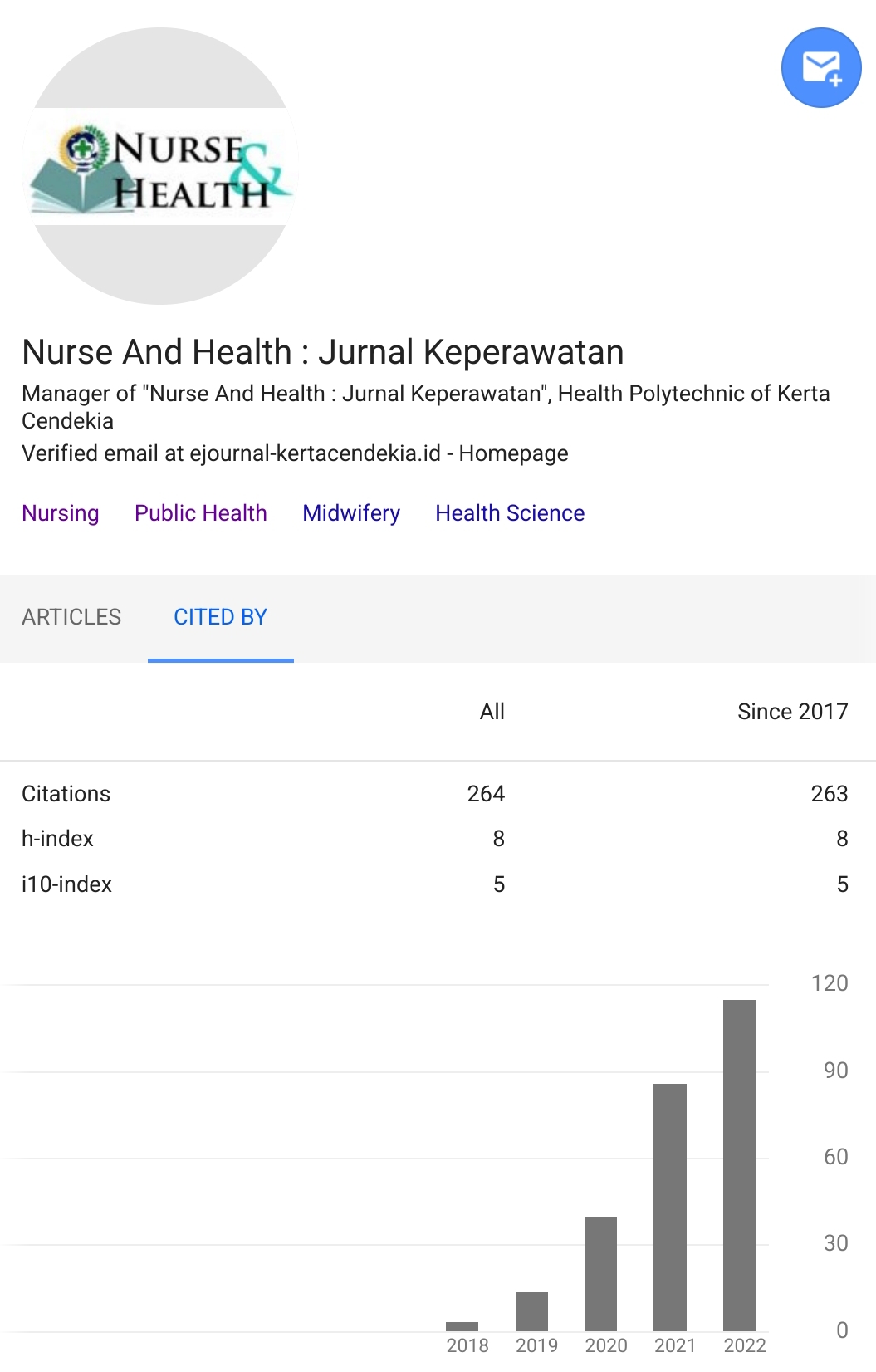Click the Midwifery interest link
This screenshot has width=876, height=1372.
click(x=351, y=513)
